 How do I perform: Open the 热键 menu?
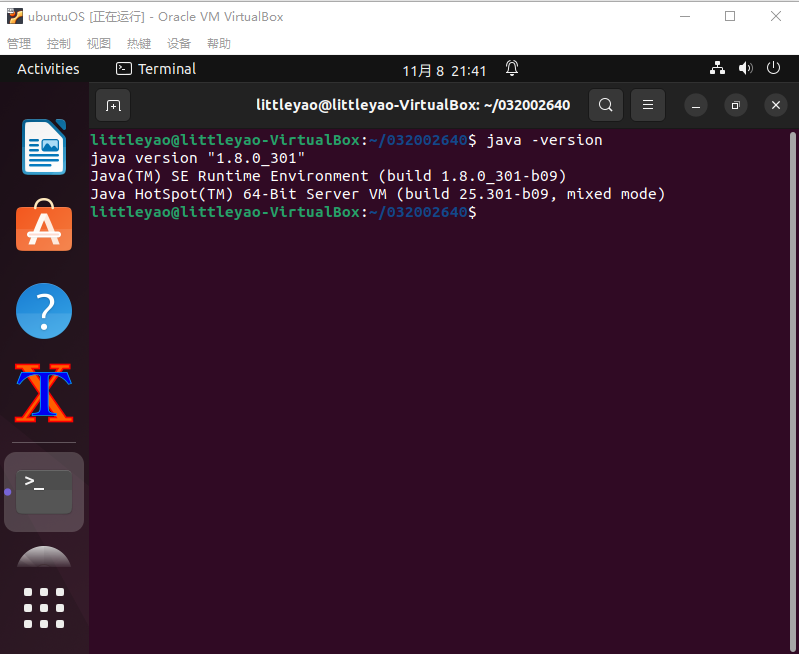(x=139, y=44)
